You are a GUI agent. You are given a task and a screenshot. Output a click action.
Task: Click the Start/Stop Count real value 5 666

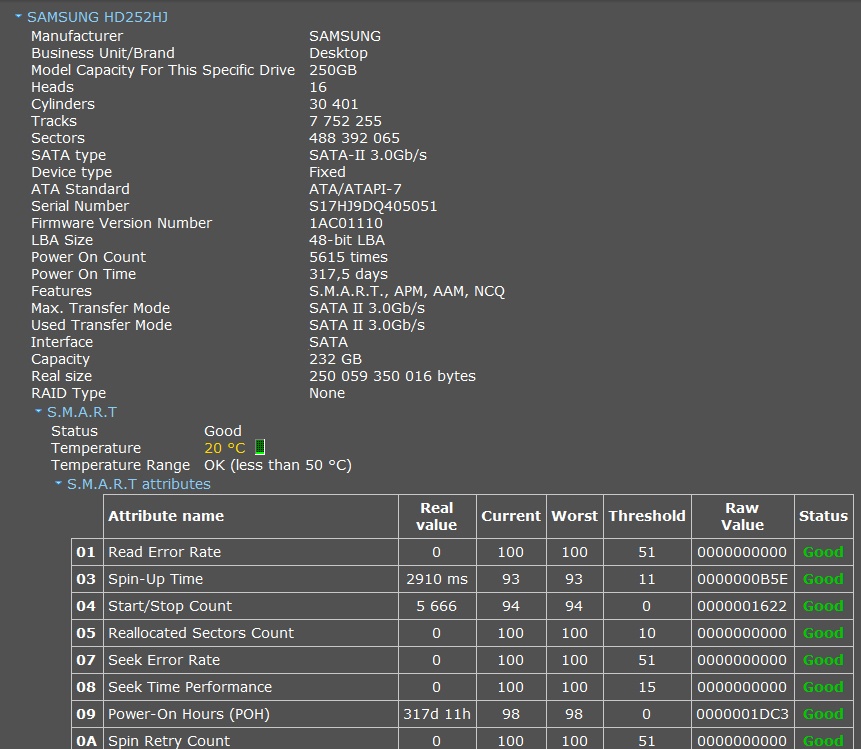pyautogui.click(x=437, y=606)
